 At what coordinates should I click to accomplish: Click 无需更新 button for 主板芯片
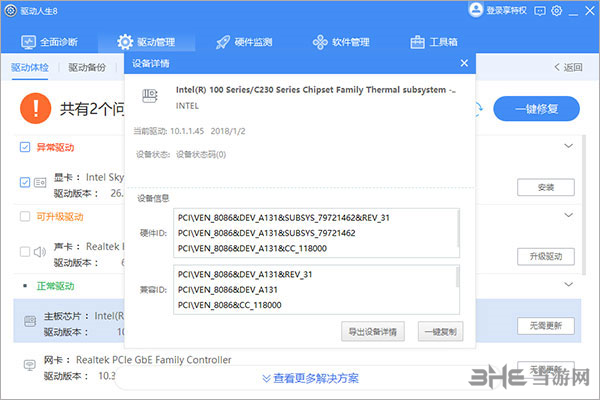pos(546,326)
